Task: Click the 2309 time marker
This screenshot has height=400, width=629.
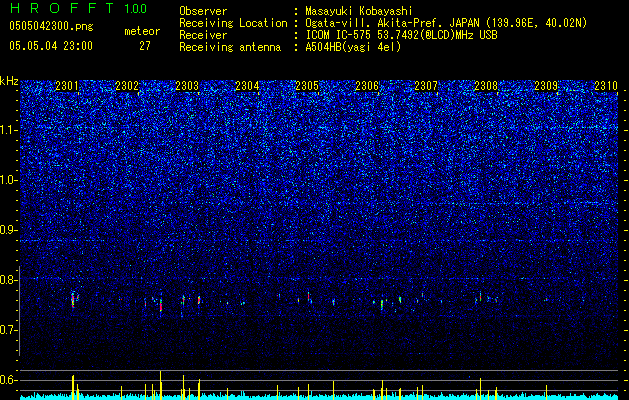Action: click(546, 85)
